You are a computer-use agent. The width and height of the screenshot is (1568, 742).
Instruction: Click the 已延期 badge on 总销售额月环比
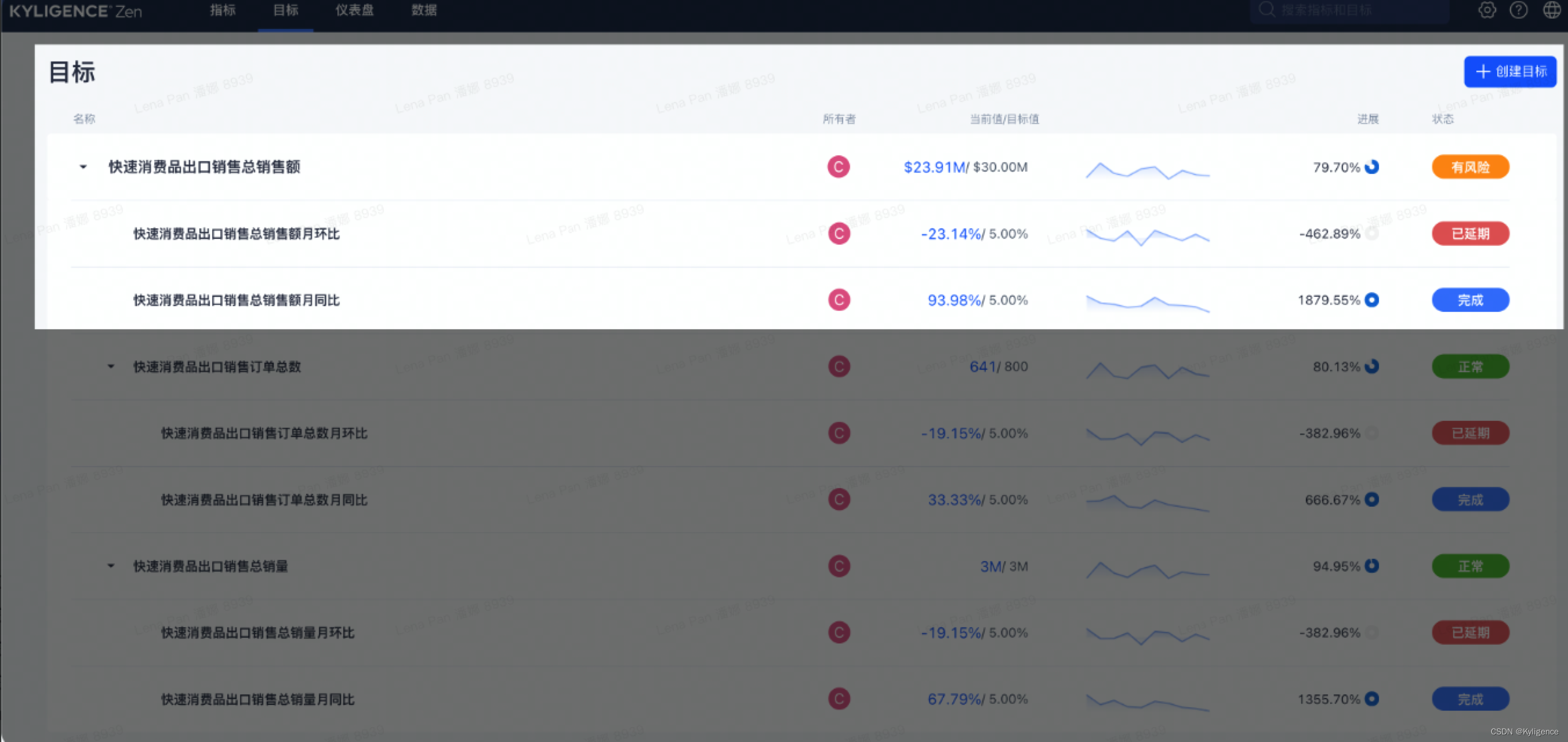(1470, 234)
